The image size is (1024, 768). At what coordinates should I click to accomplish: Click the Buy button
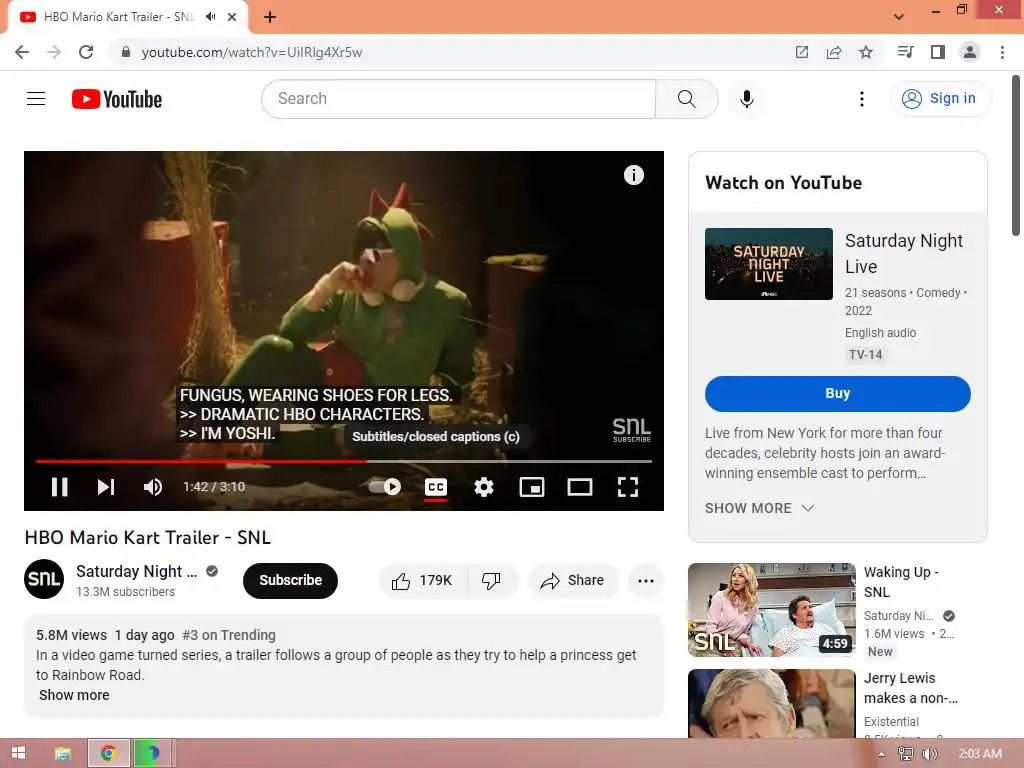(x=838, y=393)
